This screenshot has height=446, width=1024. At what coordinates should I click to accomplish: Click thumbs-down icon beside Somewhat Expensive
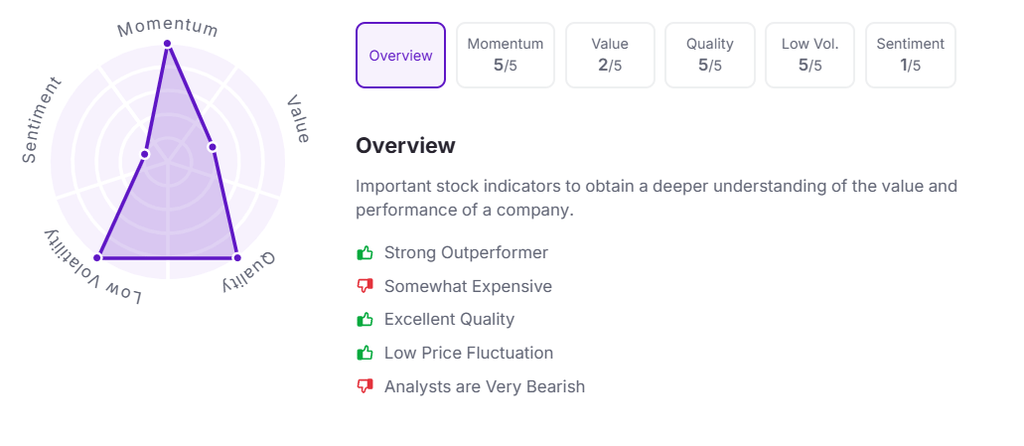(x=365, y=287)
